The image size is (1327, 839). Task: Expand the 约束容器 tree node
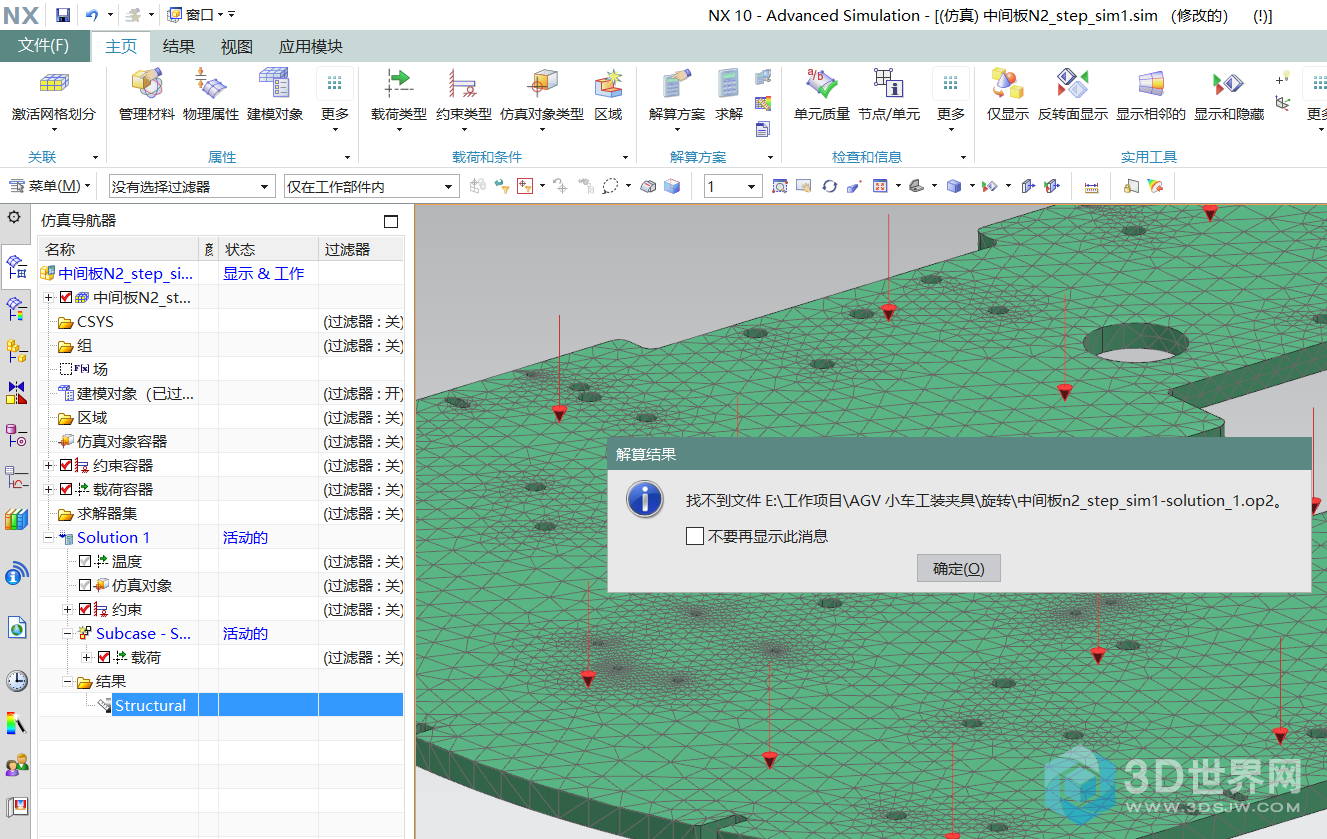click(49, 465)
